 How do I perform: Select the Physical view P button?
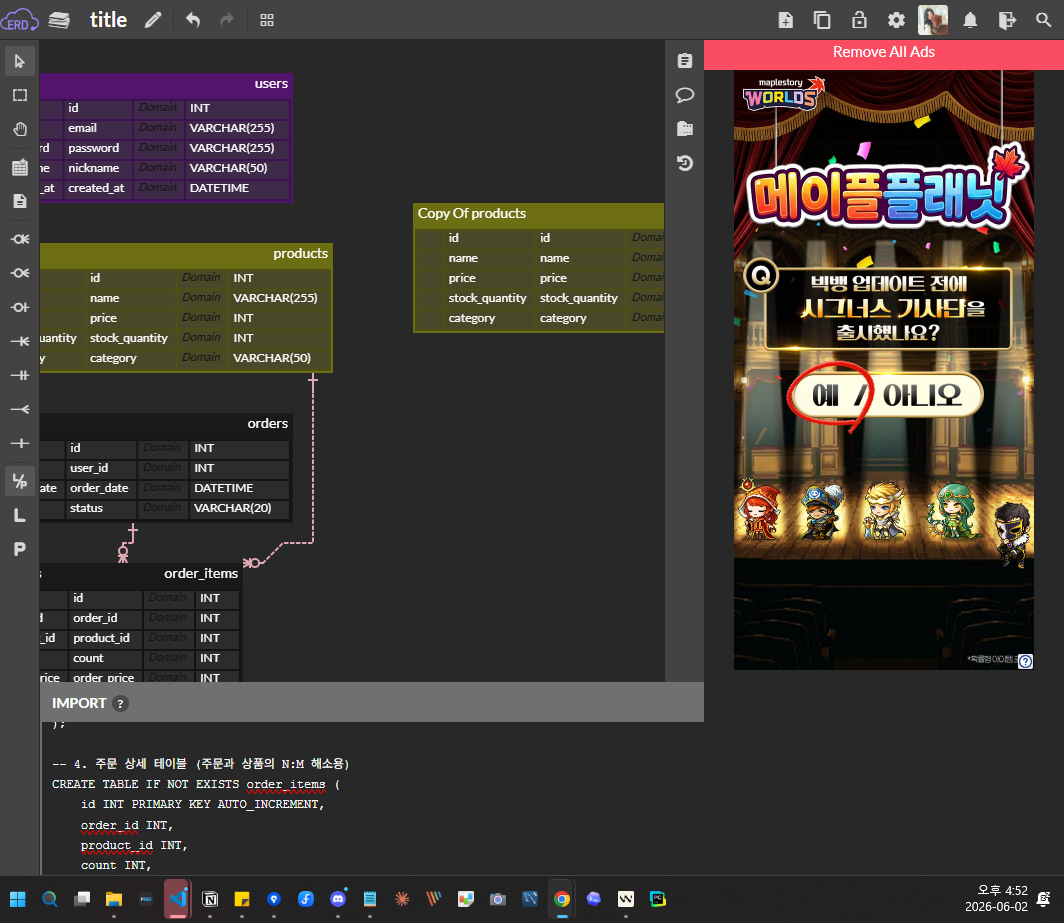coord(20,549)
